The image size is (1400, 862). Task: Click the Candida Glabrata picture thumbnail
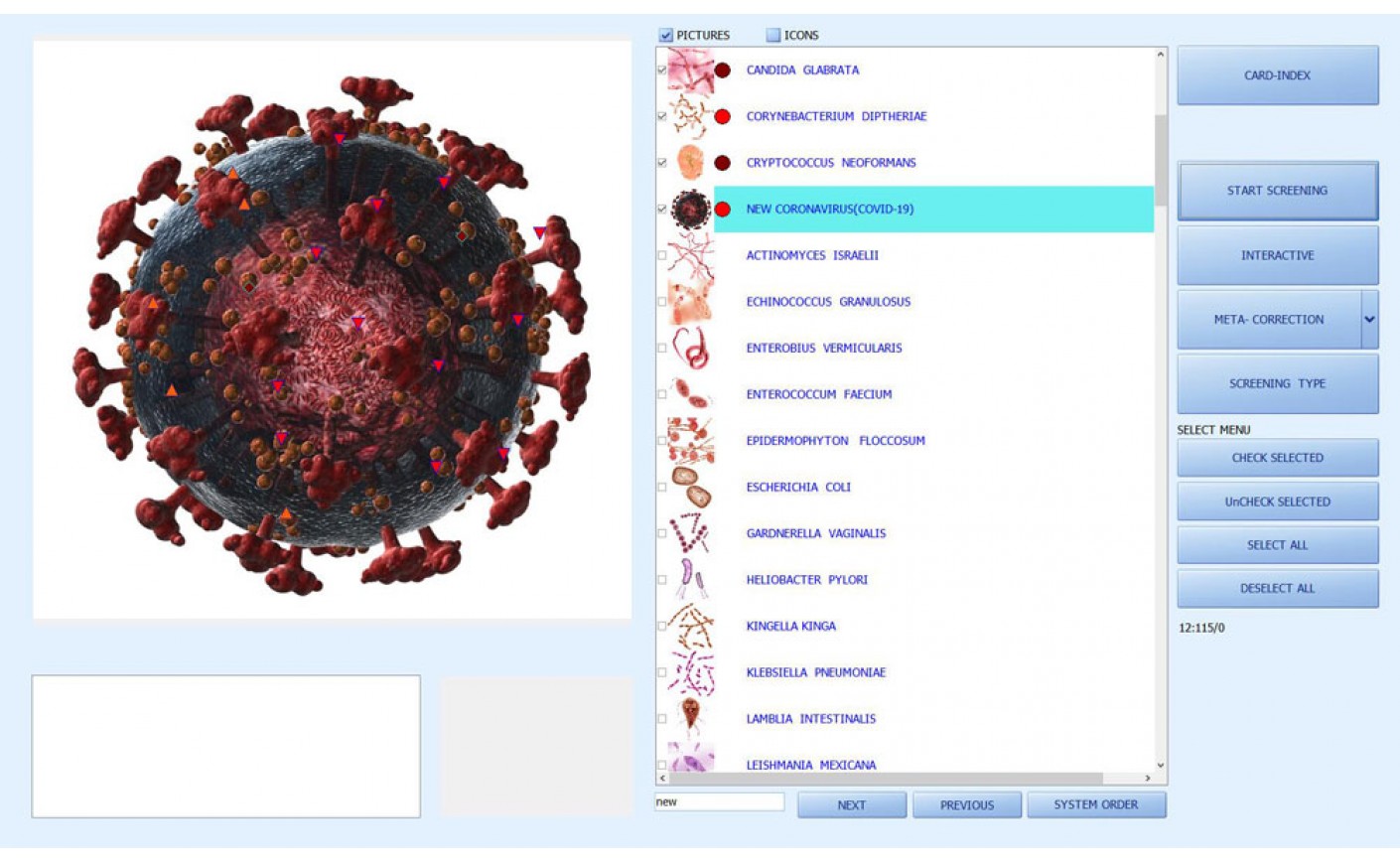coord(690,71)
